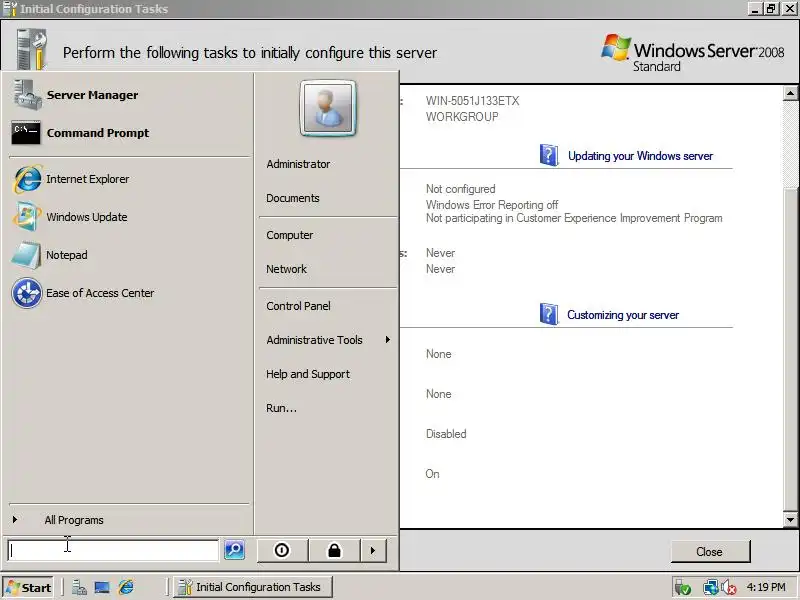
Task: Restore down the Initial Configuration Tasks window
Action: click(x=771, y=9)
